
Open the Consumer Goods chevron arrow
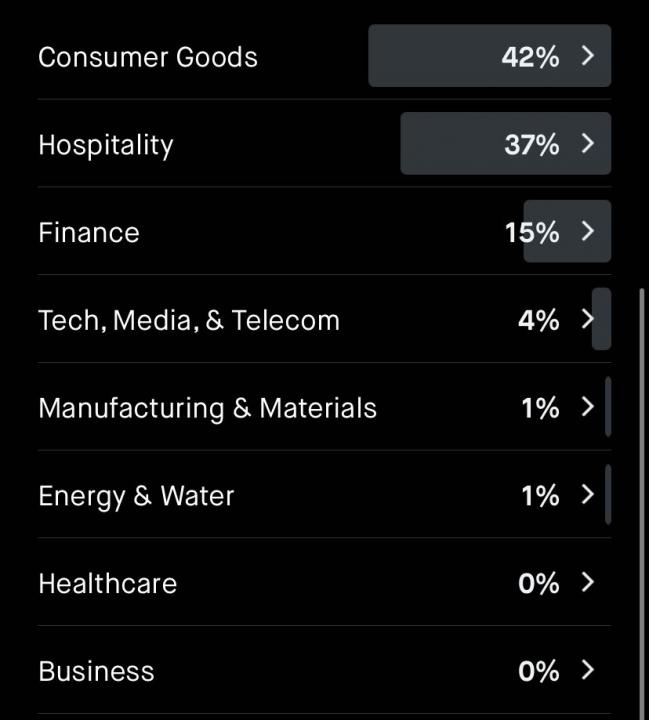click(587, 56)
